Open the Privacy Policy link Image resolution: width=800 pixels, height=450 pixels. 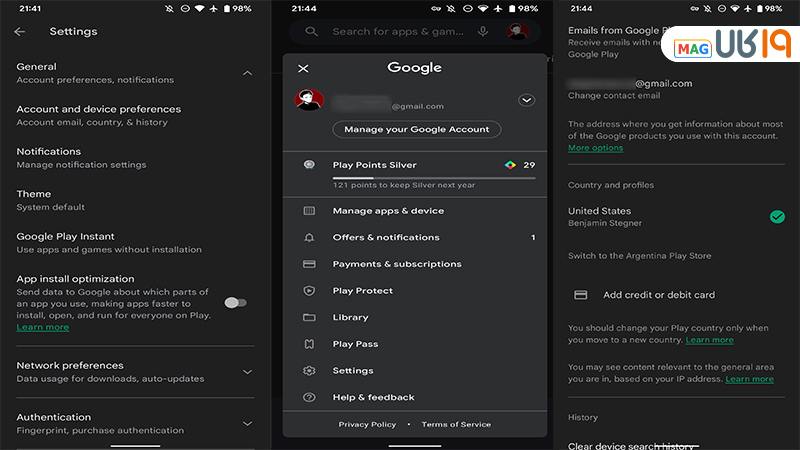pos(367,424)
